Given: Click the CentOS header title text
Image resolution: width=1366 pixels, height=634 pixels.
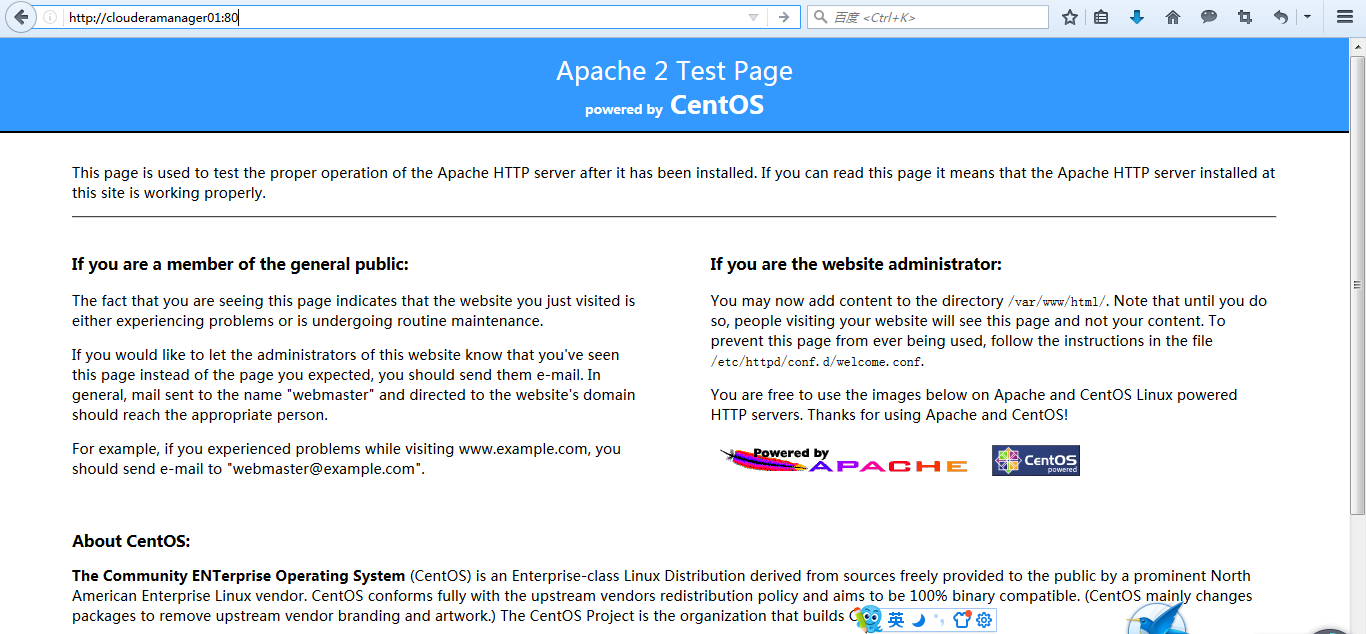Looking at the screenshot, I should (x=717, y=105).
